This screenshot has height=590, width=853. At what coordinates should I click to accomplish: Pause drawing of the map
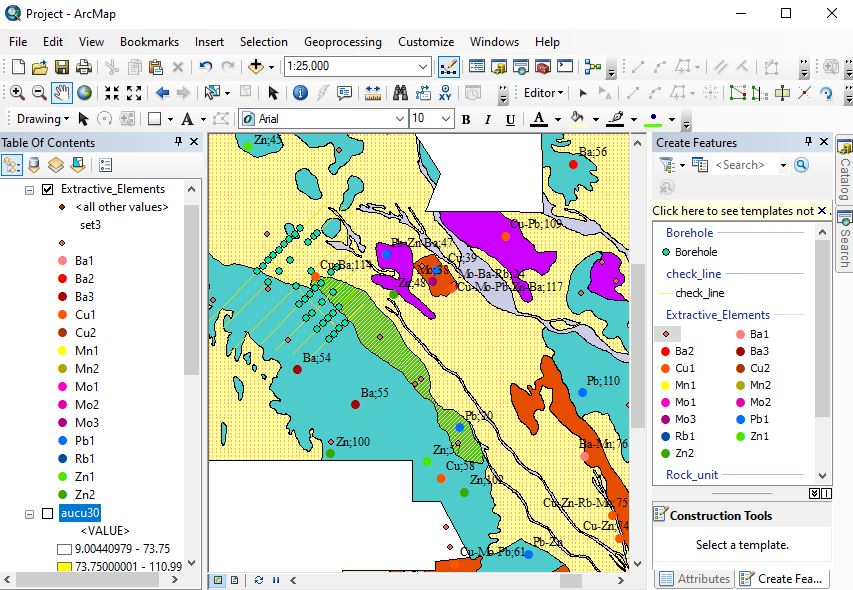point(276,580)
